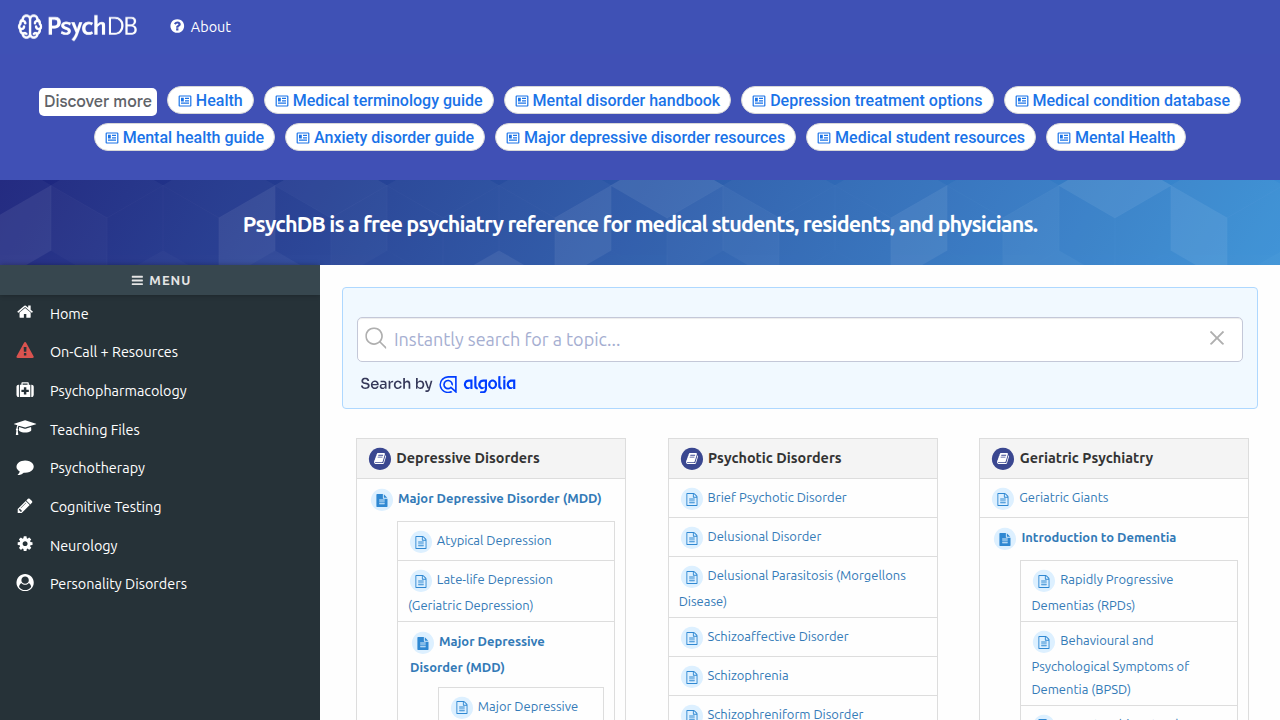
Task: Click the document icon beside Rapidly Progressive Dementias
Action: coord(1044,580)
